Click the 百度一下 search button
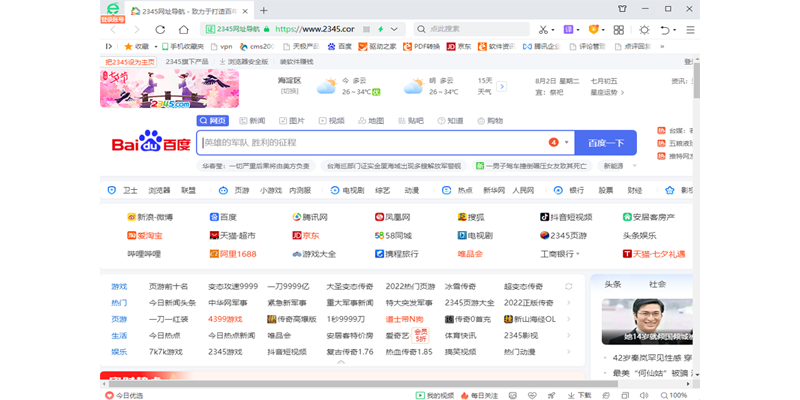This screenshot has width=800, height=400. point(606,143)
